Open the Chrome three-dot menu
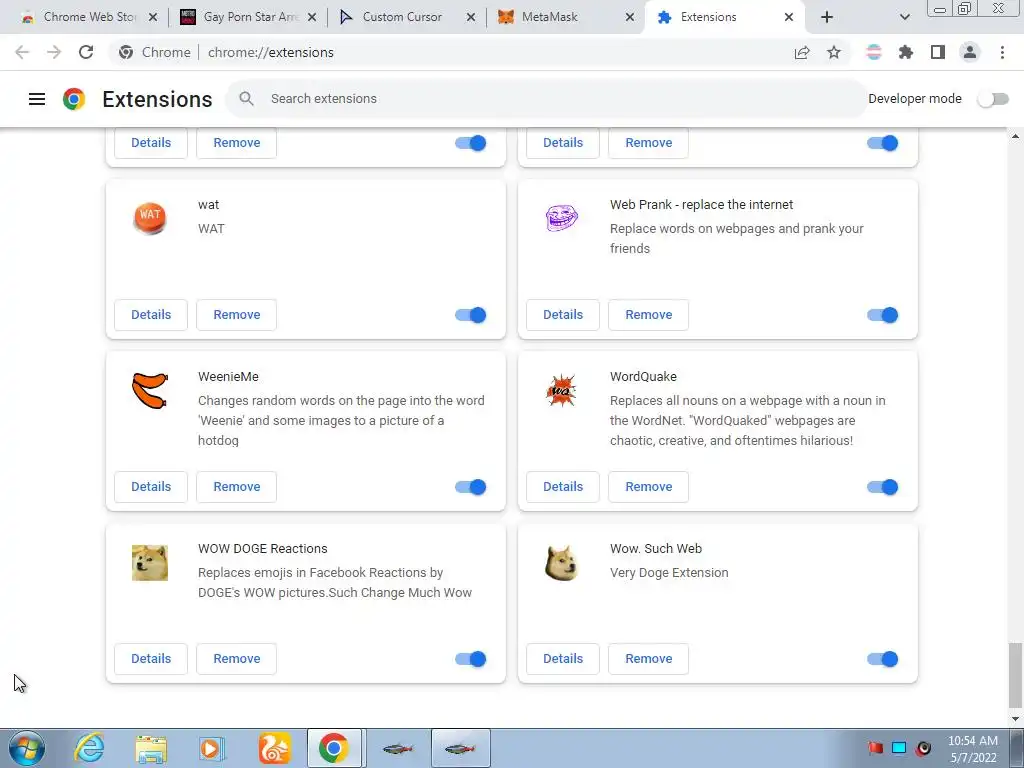 1002,52
